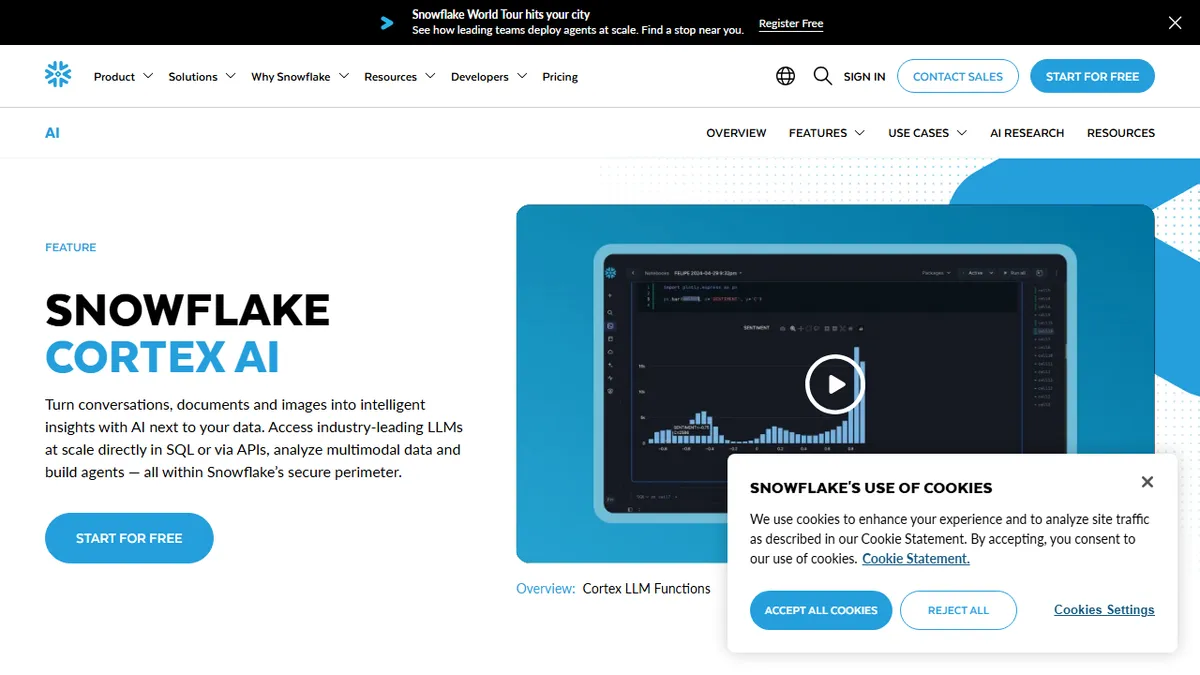The height and width of the screenshot is (675, 1200).
Task: Open the language globe icon
Action: pyautogui.click(x=786, y=76)
